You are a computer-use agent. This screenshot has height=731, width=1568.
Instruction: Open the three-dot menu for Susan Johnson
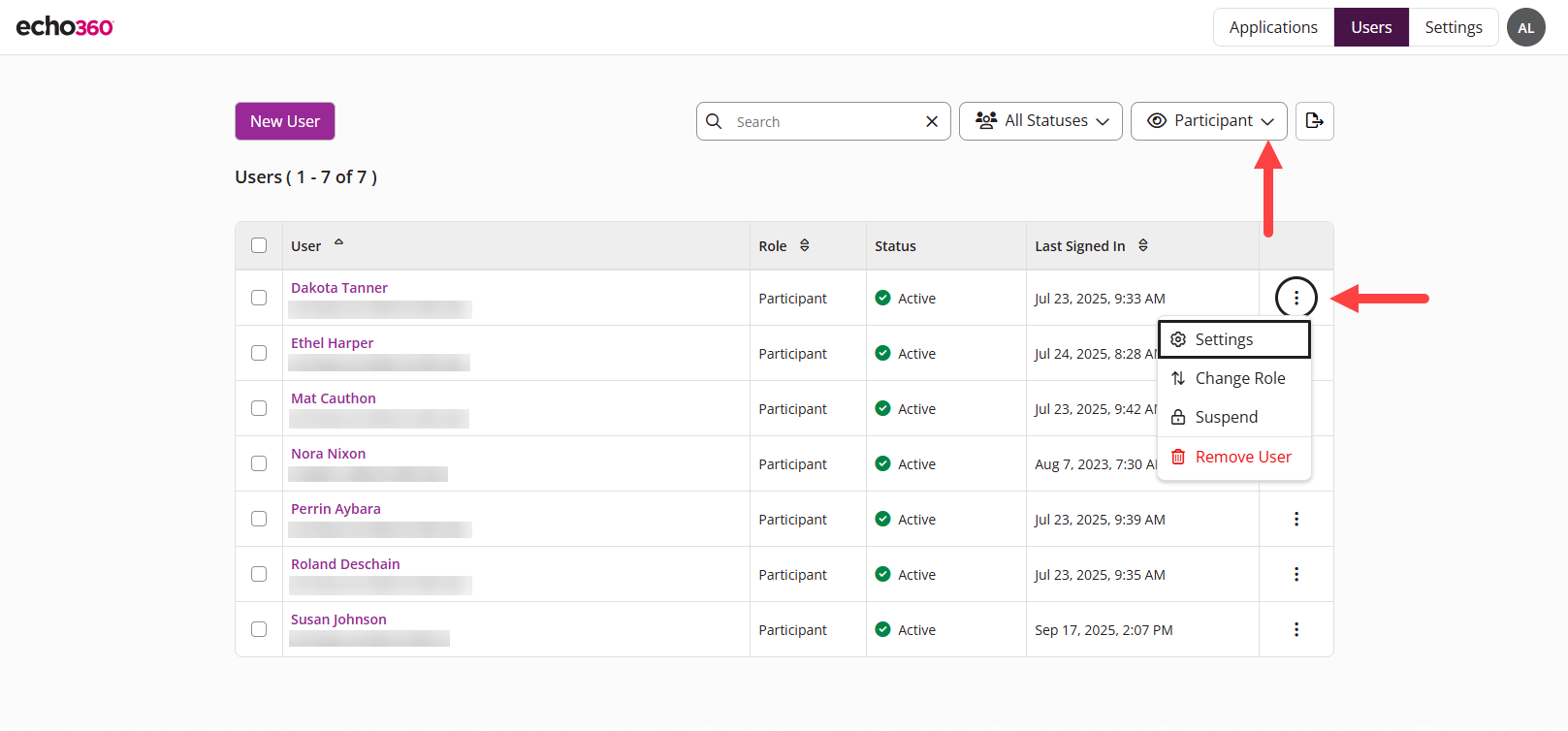(x=1296, y=629)
